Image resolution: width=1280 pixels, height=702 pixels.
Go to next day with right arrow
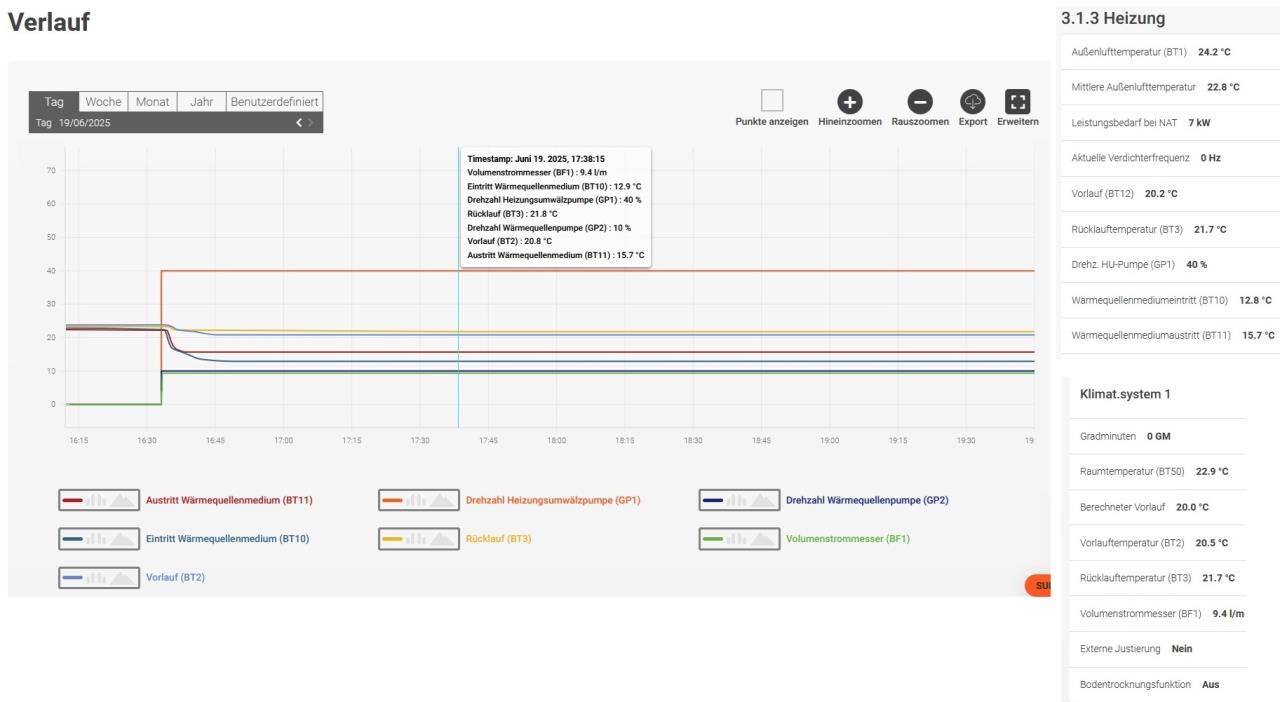point(311,123)
